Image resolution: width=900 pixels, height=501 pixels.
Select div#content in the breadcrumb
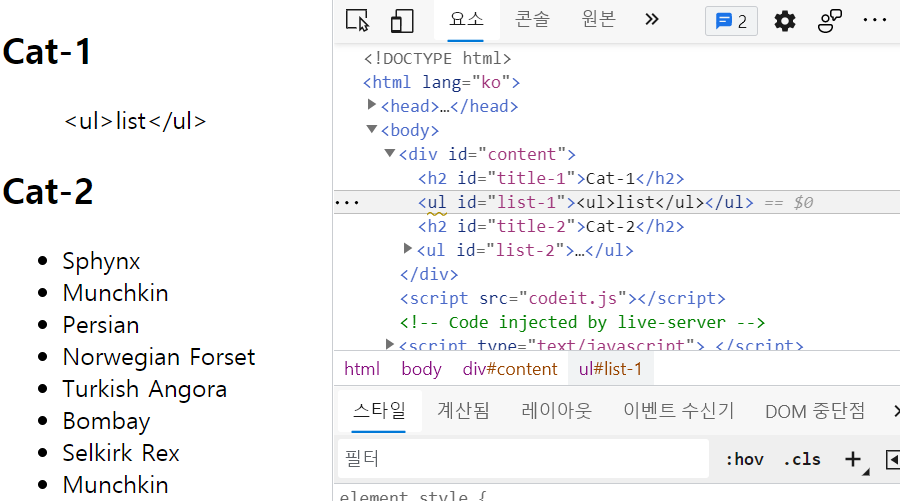(x=510, y=369)
